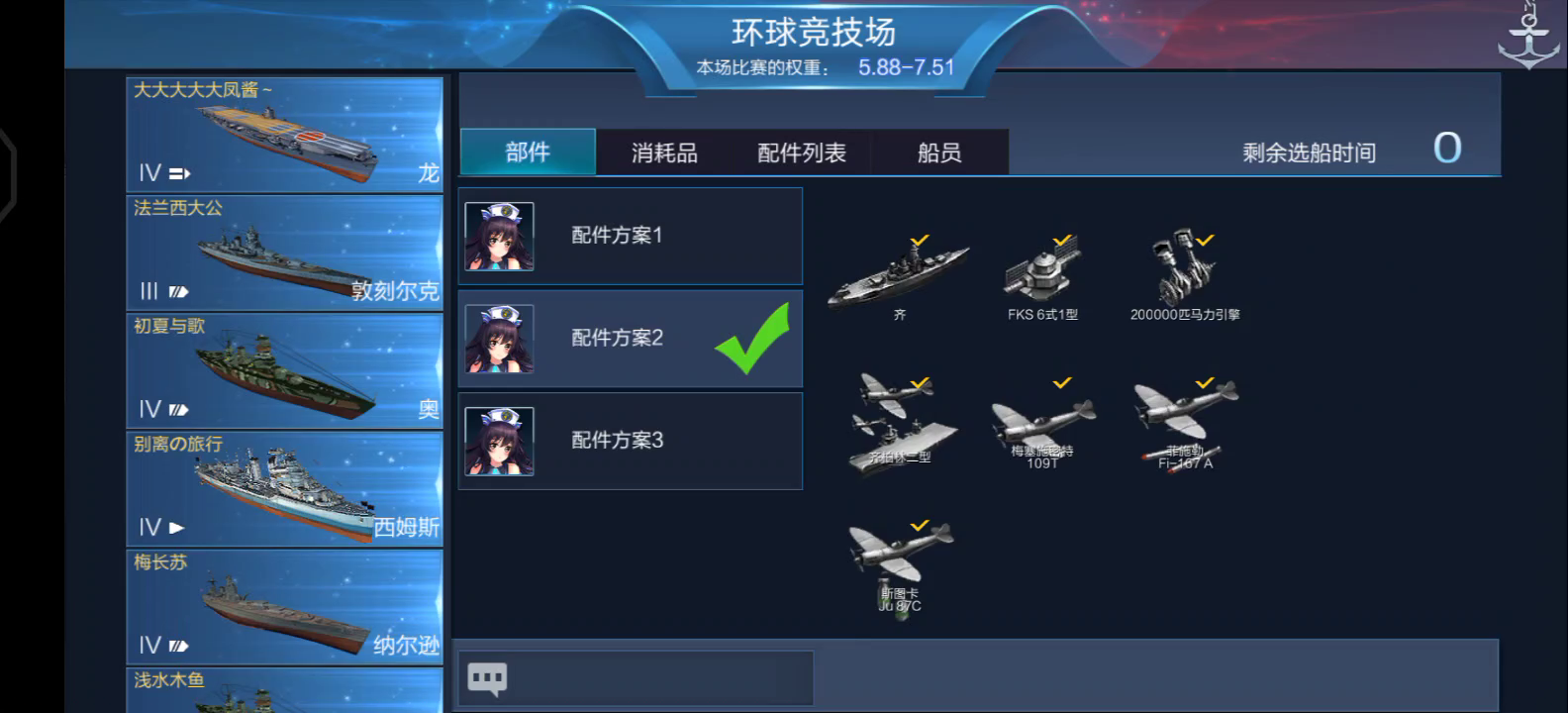Viewport: 1568px width, 713px height.
Task: Tap the anchor icon at top right
Action: click(x=1527, y=36)
